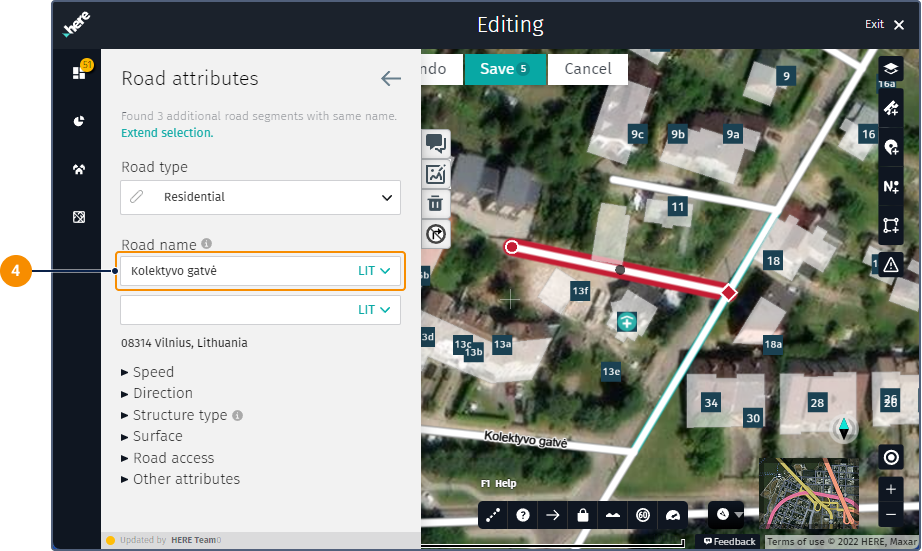
Task: Click the direction arrow icon in bottom toolbar
Action: (x=553, y=515)
